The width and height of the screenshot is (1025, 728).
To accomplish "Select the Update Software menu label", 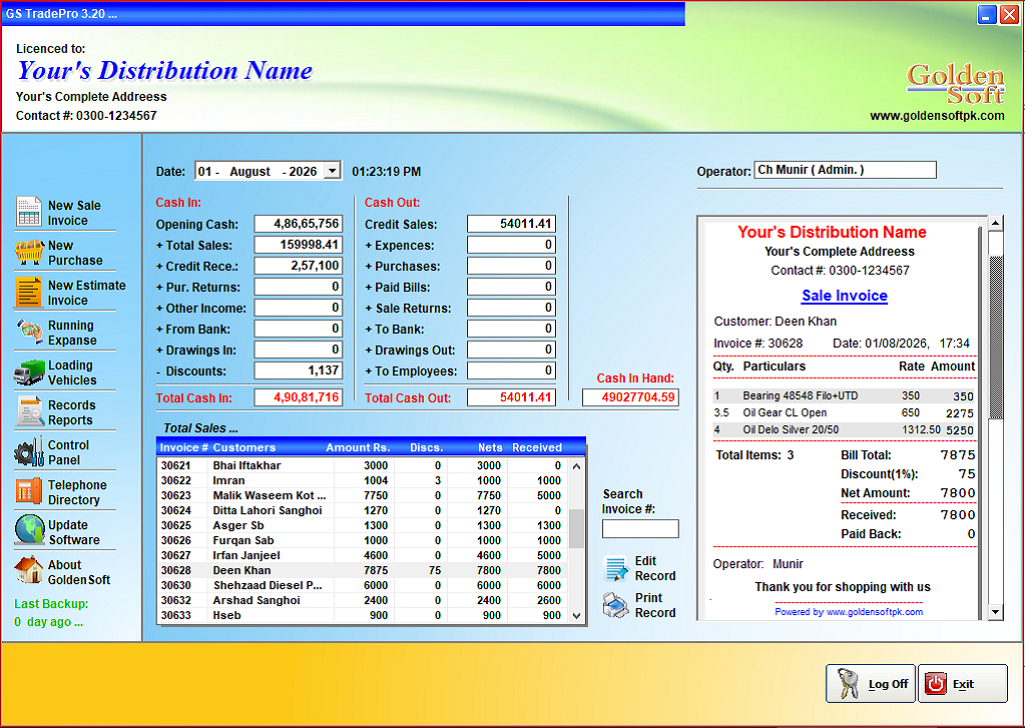I will click(x=74, y=532).
